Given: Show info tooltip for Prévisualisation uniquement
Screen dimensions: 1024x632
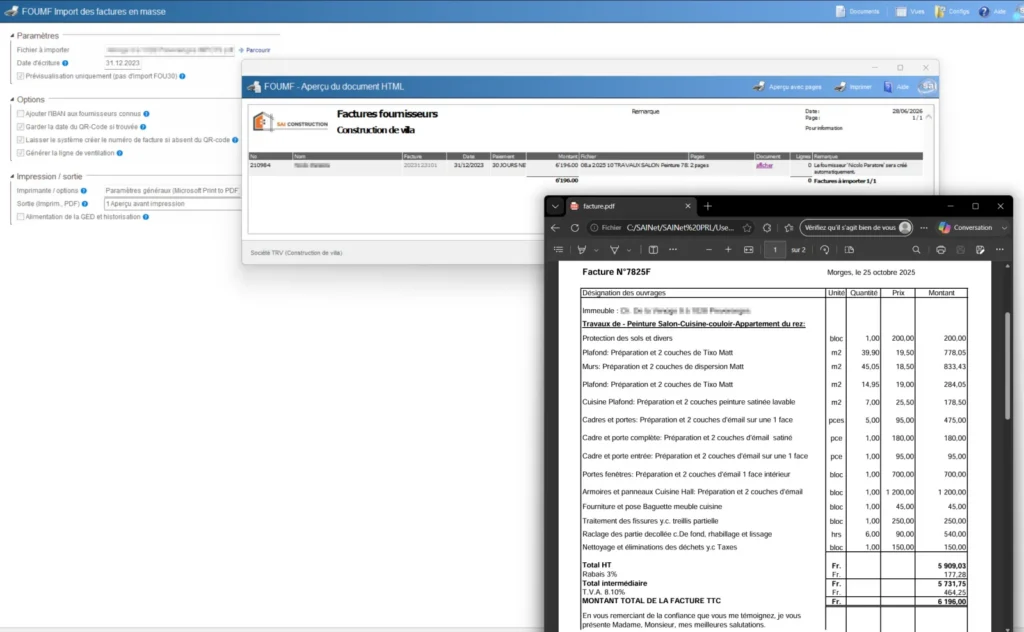Looking at the screenshot, I should pos(182,76).
